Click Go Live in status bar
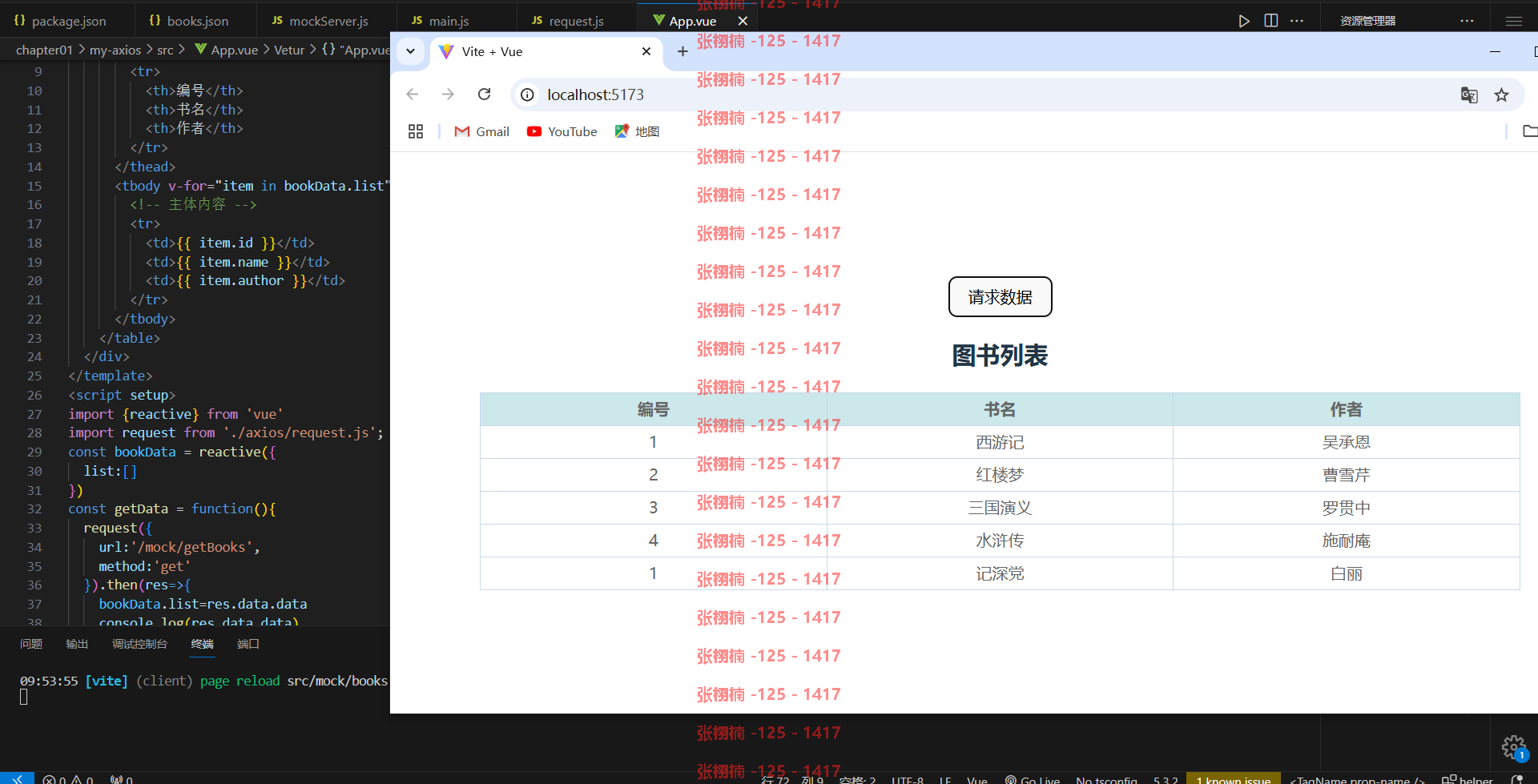Screen dimensions: 1538x784 pos(1032,779)
